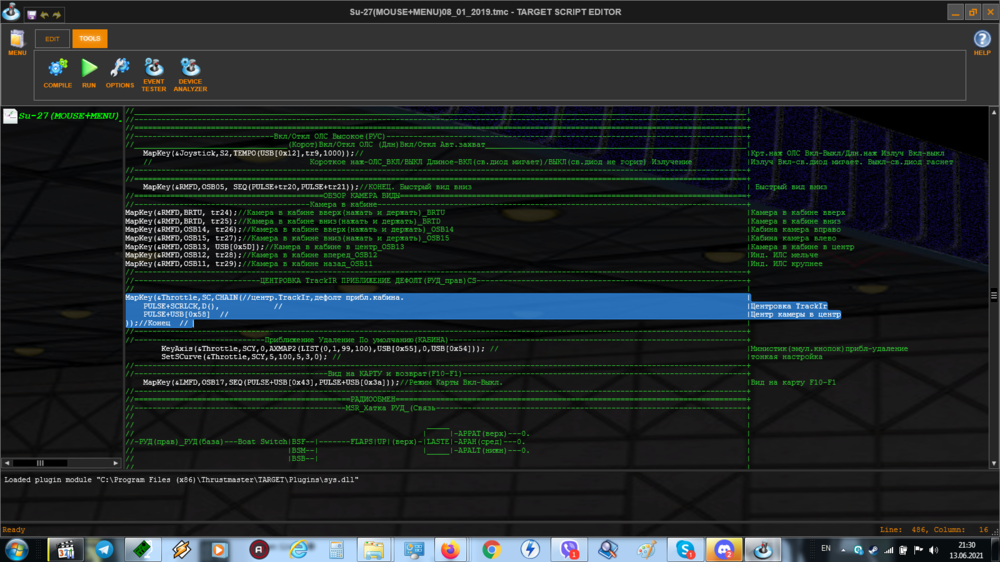The height and width of the screenshot is (562, 1000).
Task: Click the MapKey(&RMFD,OSB12 line
Action: pyautogui.click(x=251, y=255)
